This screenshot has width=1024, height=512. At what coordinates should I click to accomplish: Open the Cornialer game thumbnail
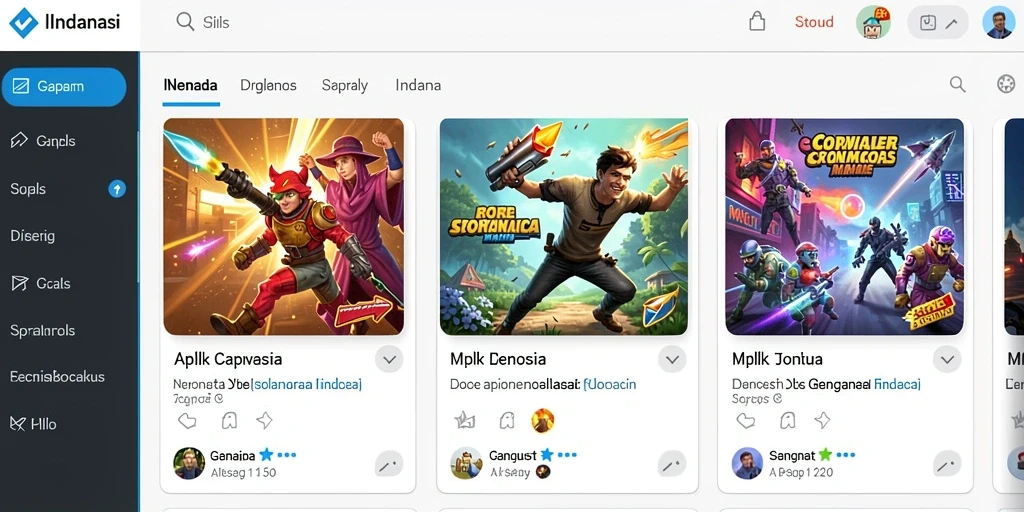click(844, 227)
